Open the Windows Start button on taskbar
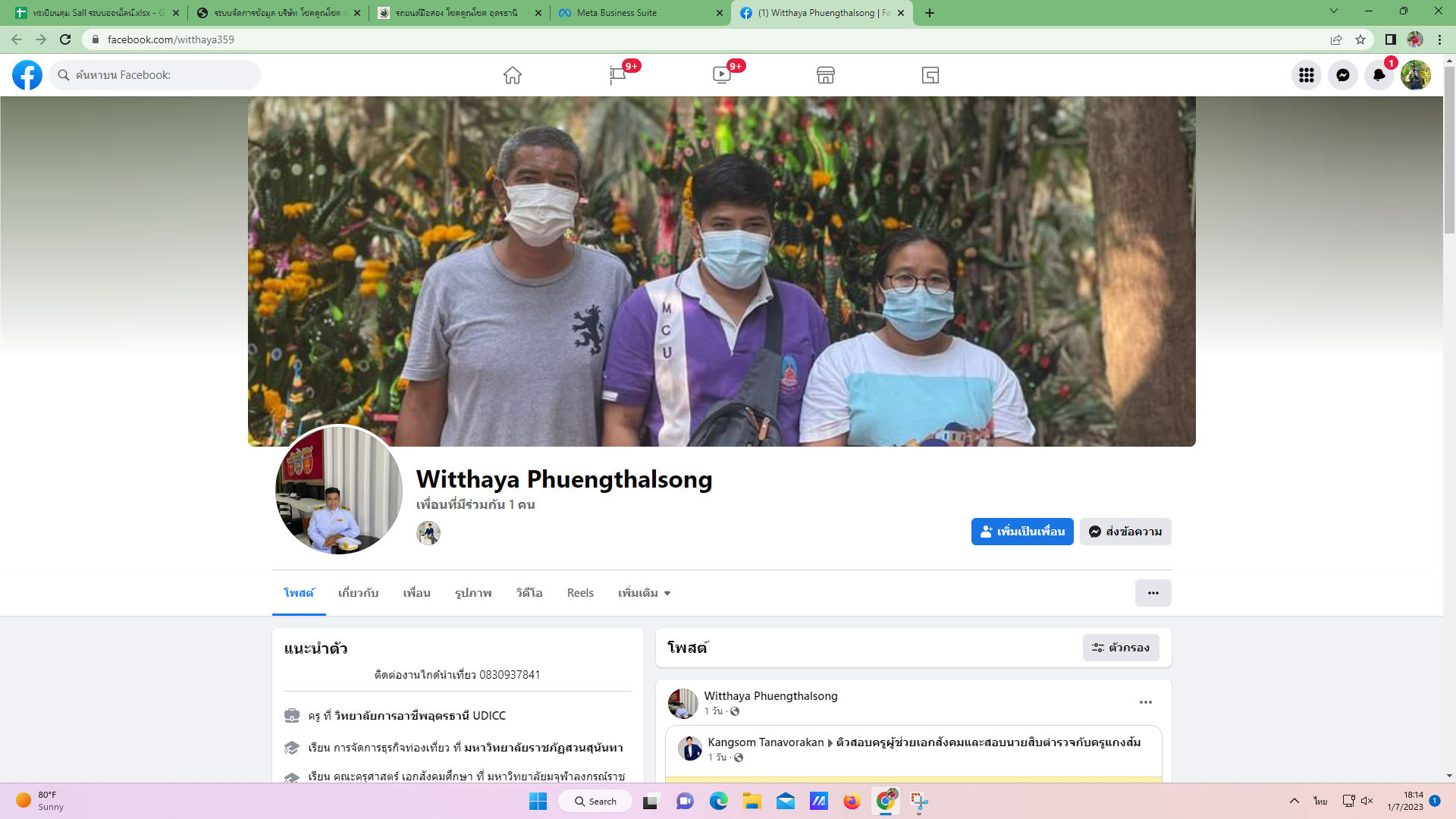 point(538,802)
